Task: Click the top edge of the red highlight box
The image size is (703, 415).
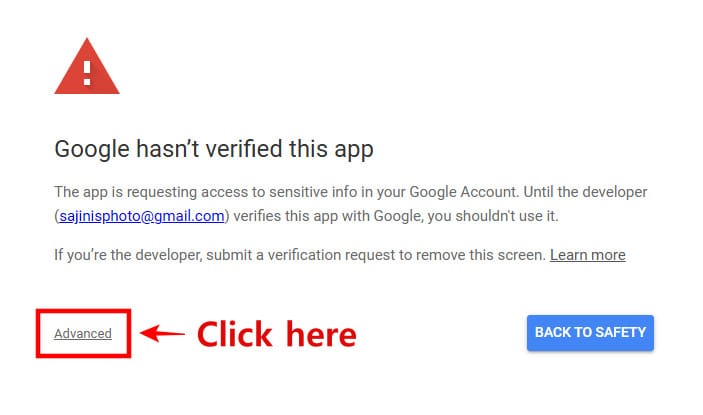Action: pos(84,311)
